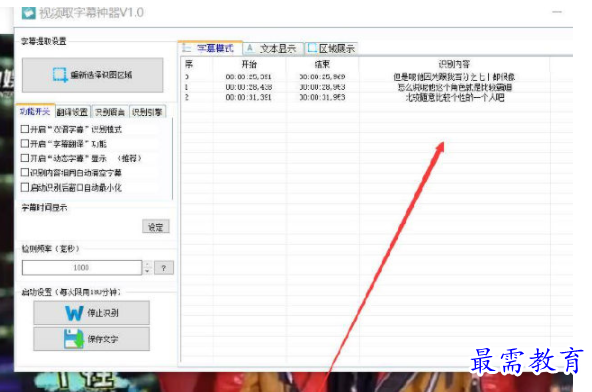Open the 区域展示 tab

click(331, 48)
